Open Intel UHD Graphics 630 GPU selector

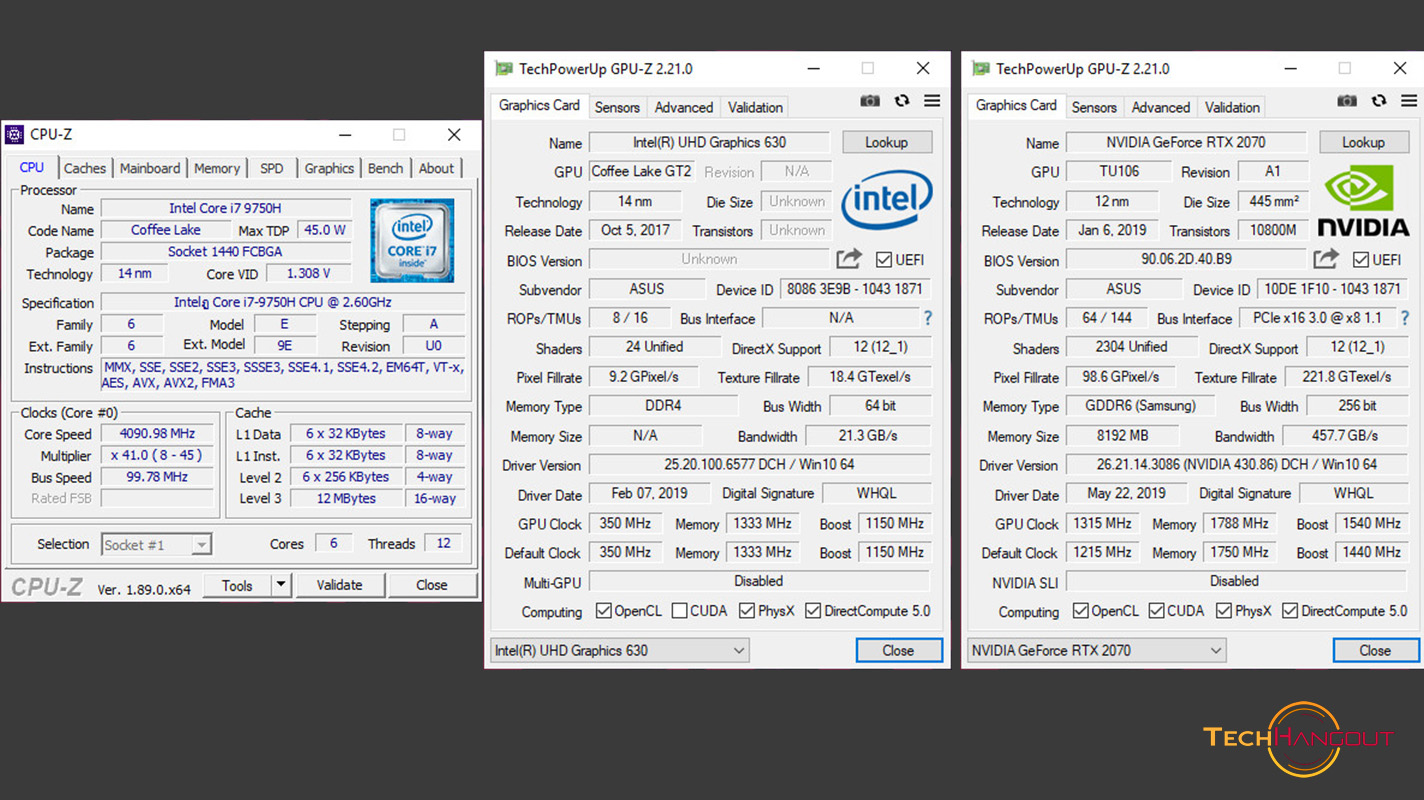click(x=619, y=650)
